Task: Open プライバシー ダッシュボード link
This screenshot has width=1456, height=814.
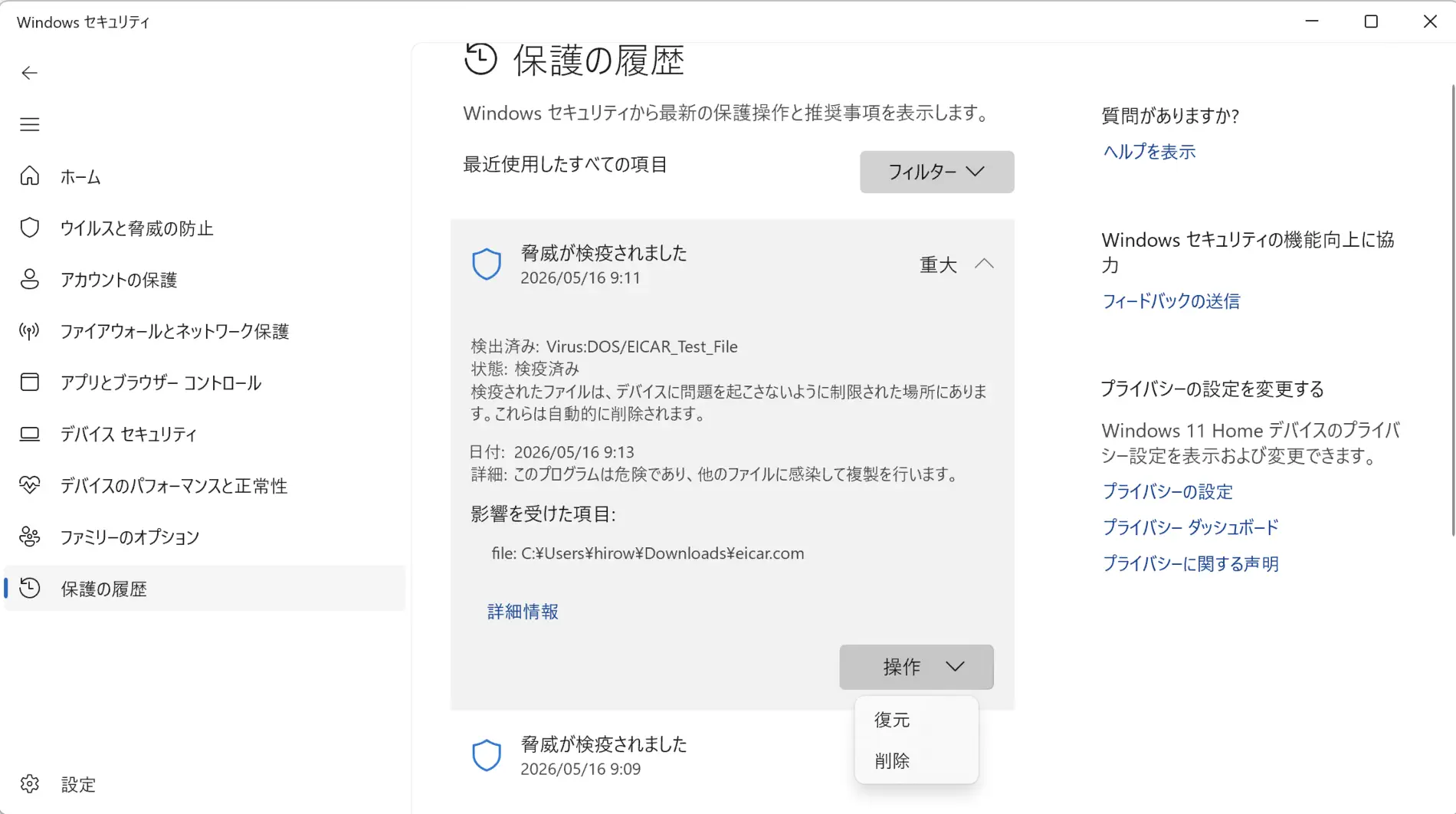Action: click(x=1190, y=527)
